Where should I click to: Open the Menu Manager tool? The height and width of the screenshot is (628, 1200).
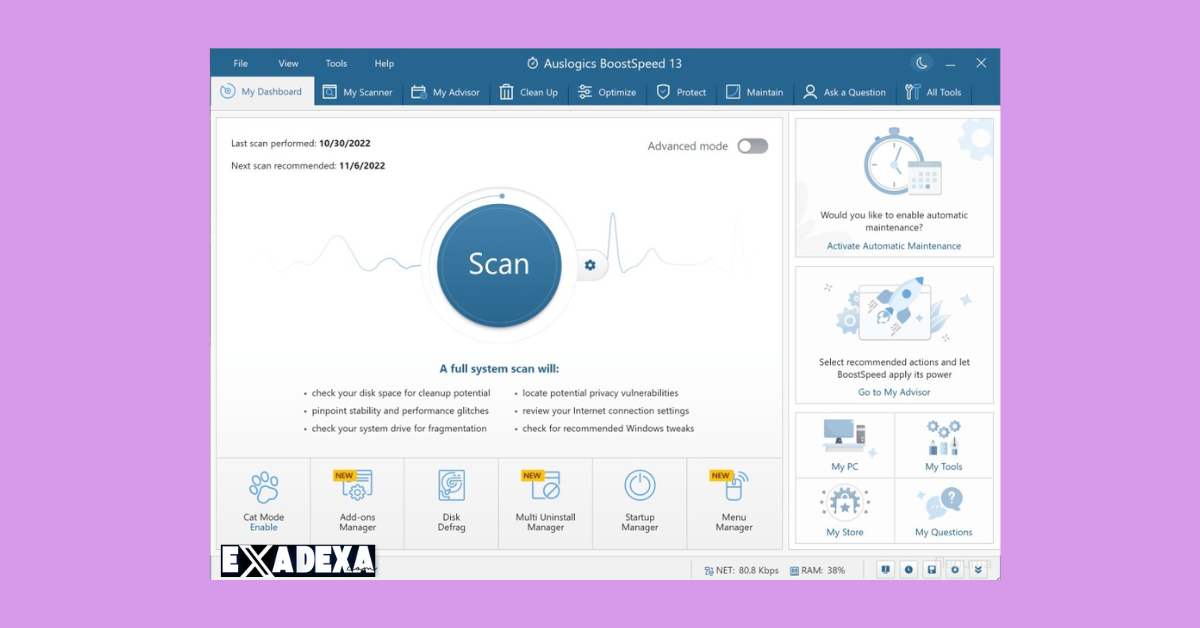(733, 503)
